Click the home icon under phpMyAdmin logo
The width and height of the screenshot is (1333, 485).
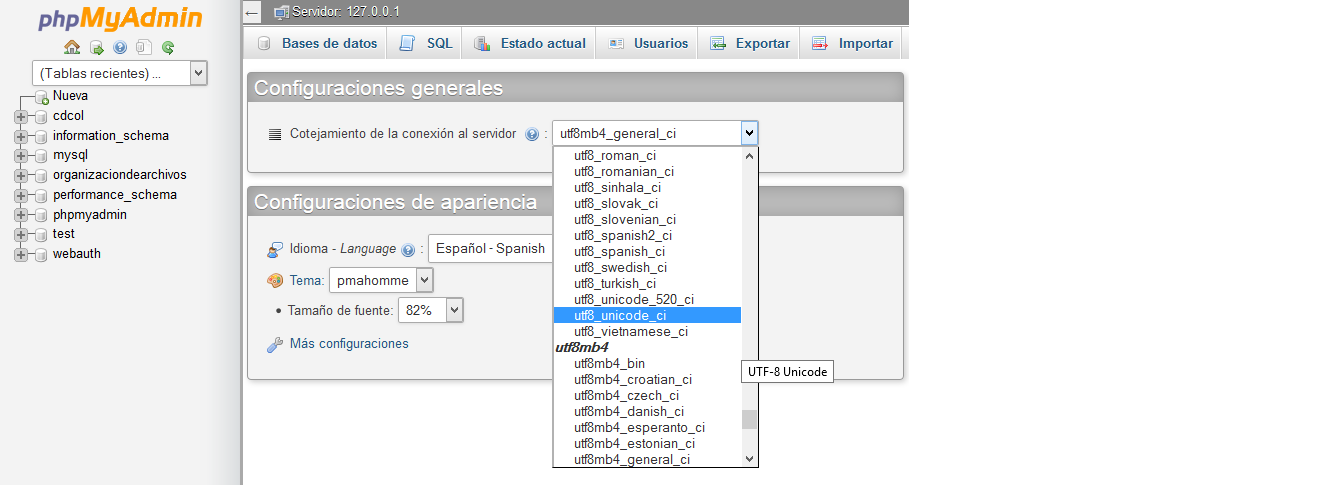(72, 47)
